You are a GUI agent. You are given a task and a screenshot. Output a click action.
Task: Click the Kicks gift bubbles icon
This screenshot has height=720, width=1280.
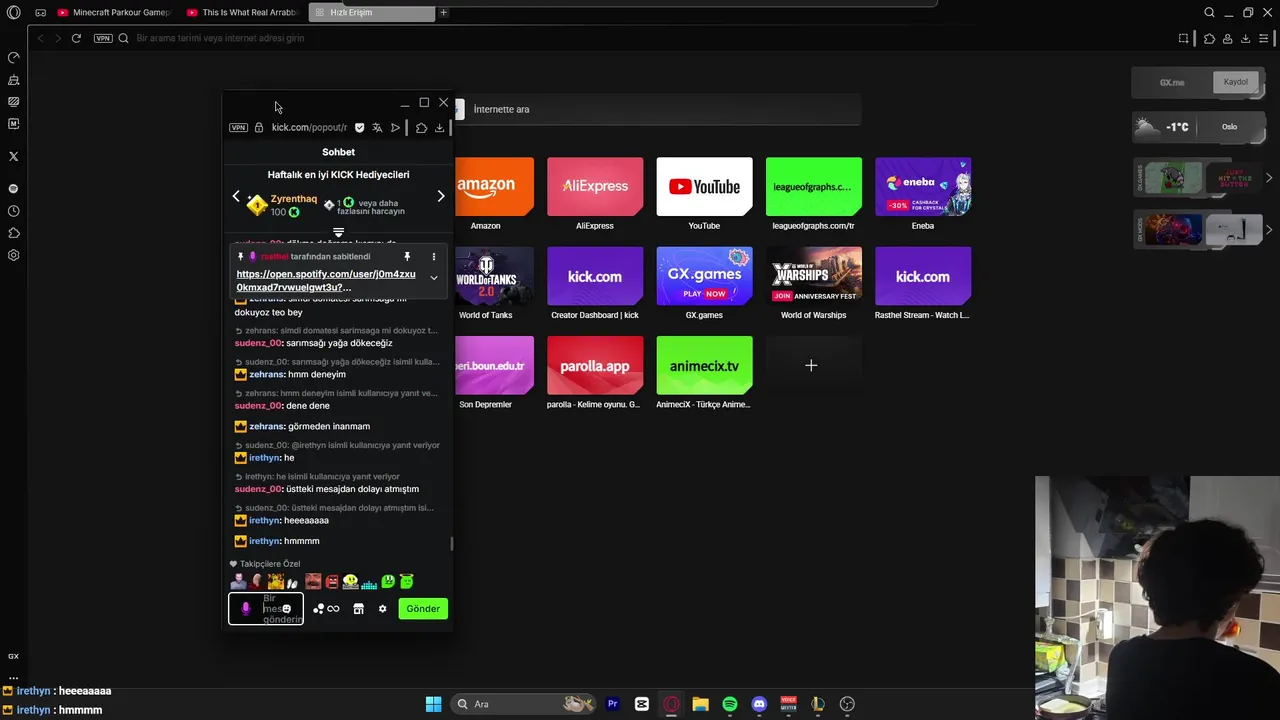(318, 609)
